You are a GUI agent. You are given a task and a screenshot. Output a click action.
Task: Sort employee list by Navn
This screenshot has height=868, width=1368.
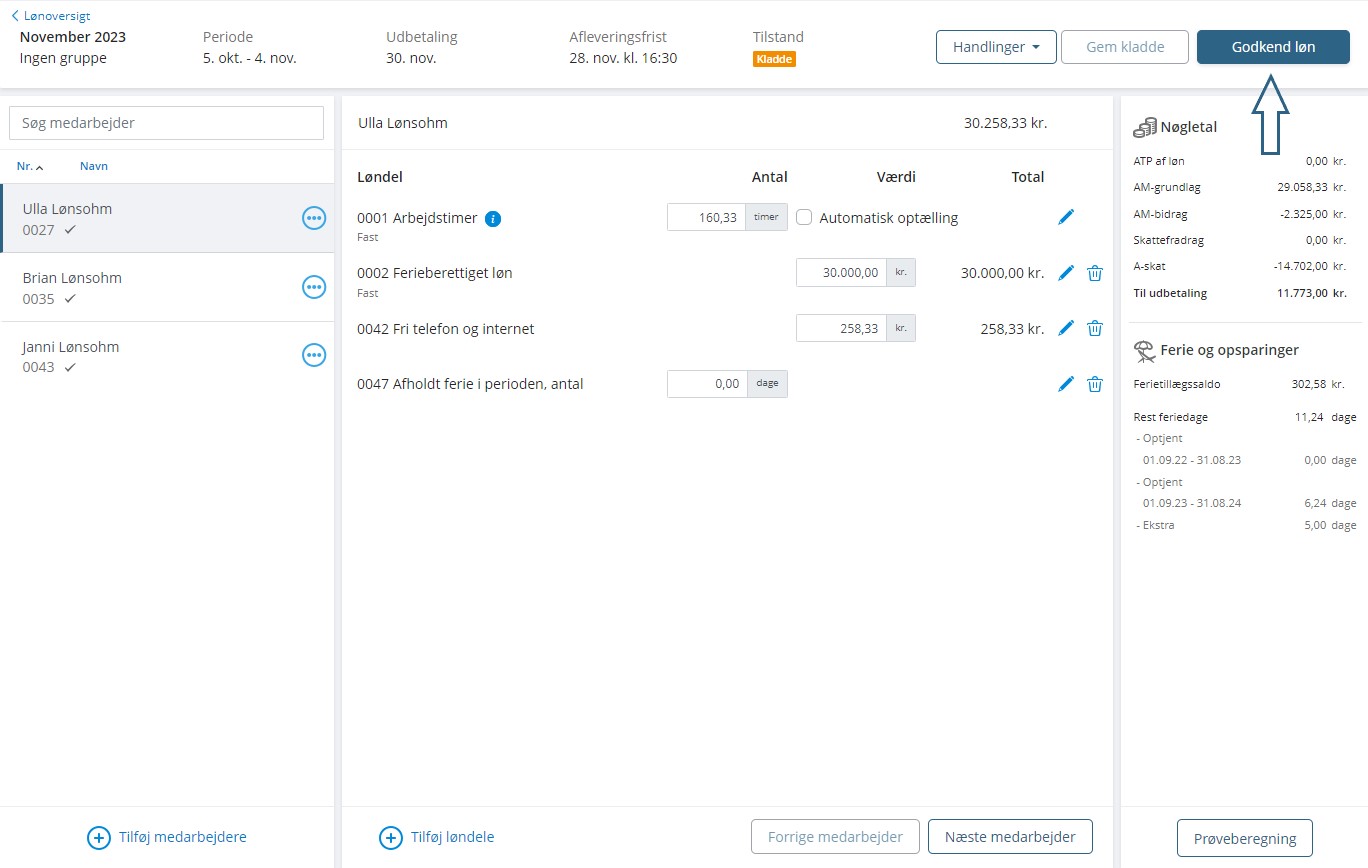[x=94, y=166]
